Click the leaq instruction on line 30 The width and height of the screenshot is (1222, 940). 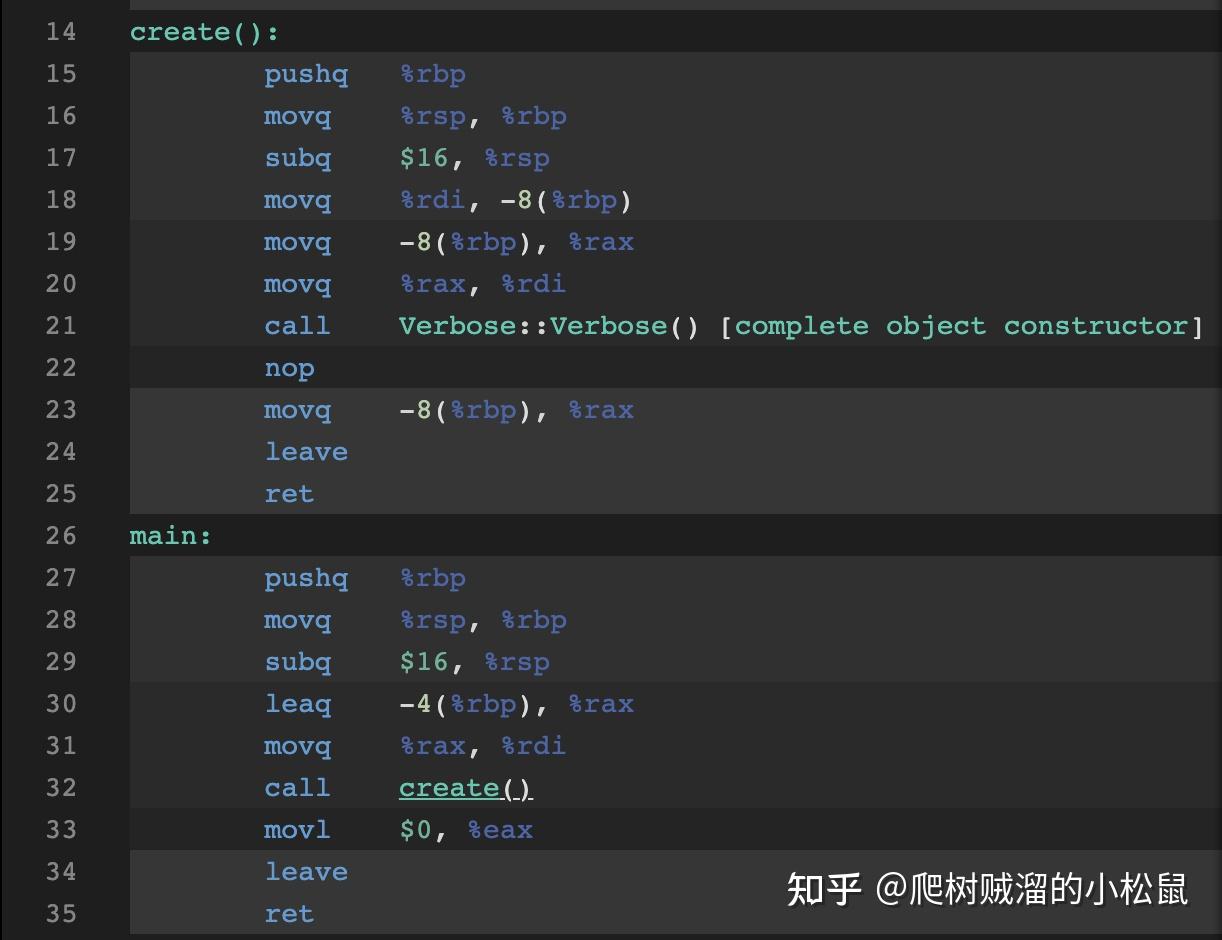(x=298, y=703)
